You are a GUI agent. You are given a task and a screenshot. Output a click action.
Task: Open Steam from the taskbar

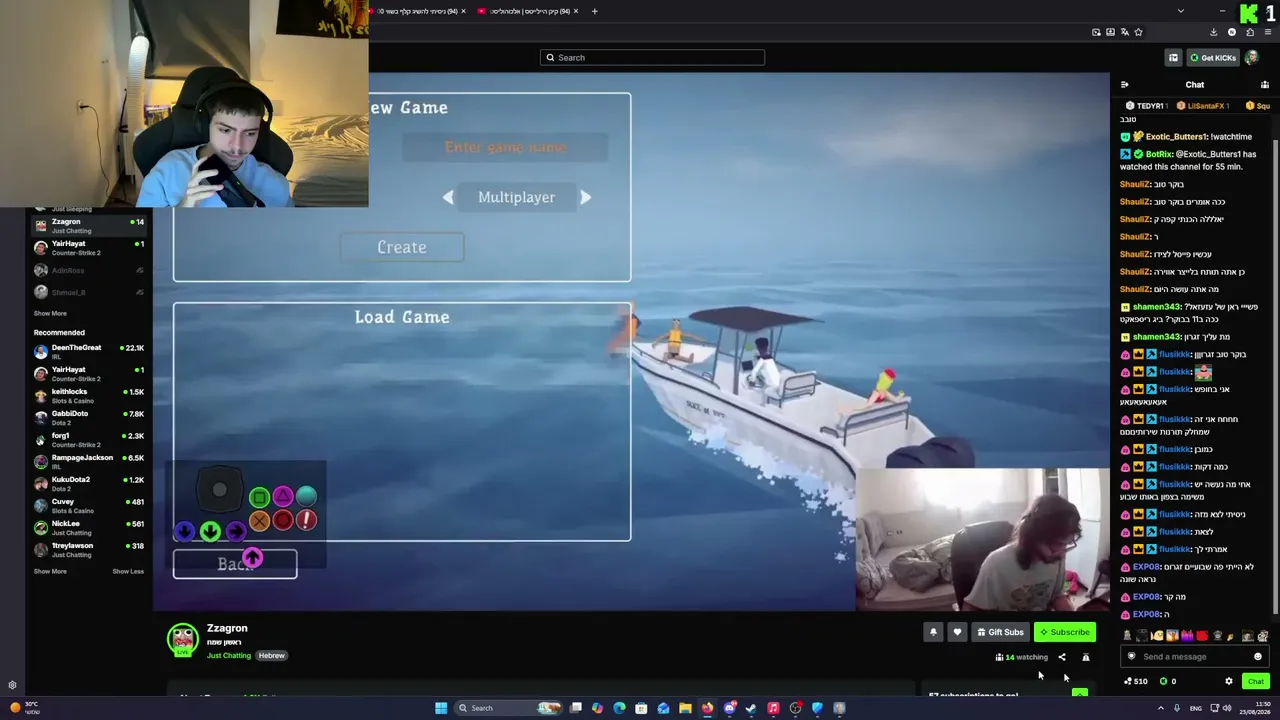751,708
